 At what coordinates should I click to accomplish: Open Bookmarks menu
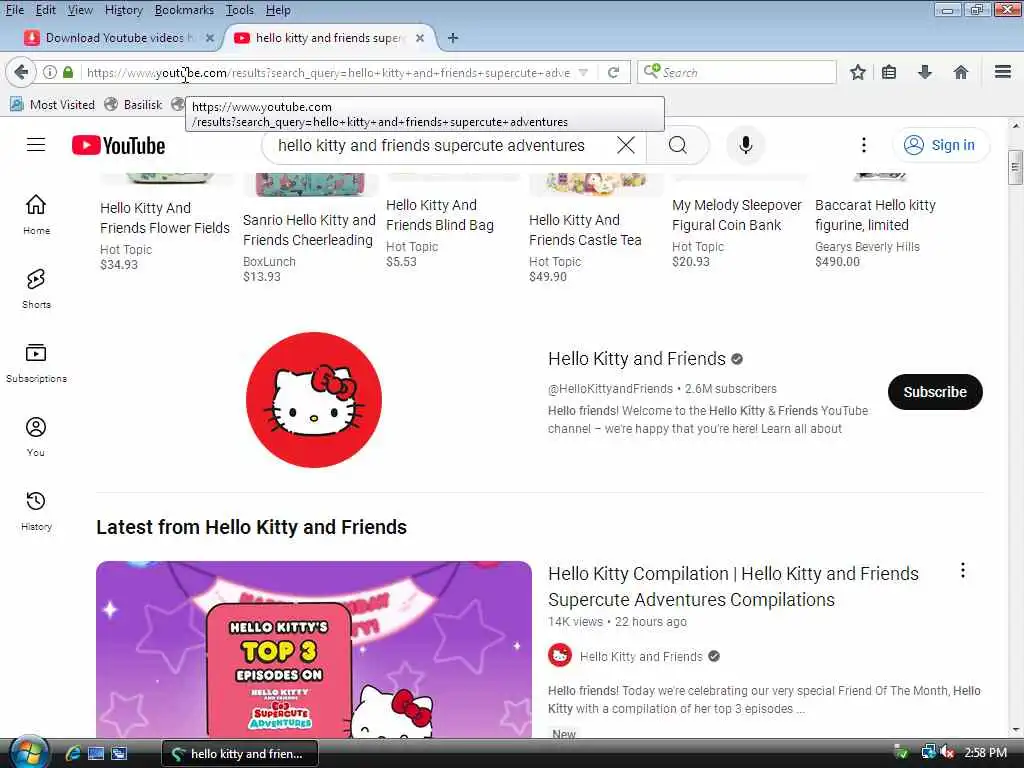(184, 10)
